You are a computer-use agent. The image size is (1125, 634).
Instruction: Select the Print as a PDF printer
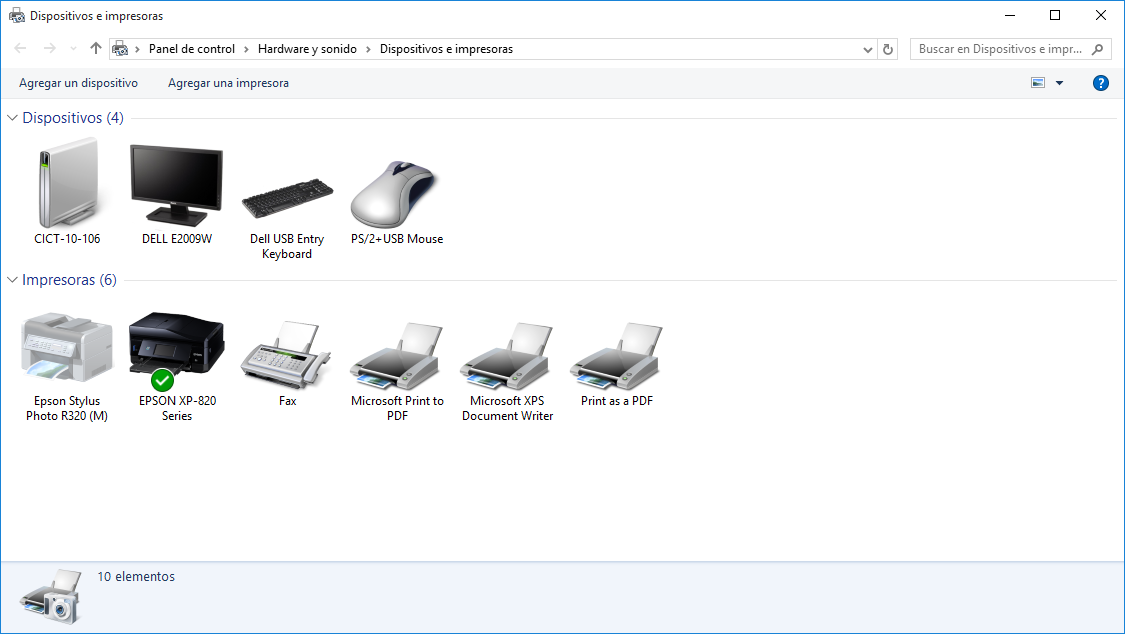[x=616, y=355]
